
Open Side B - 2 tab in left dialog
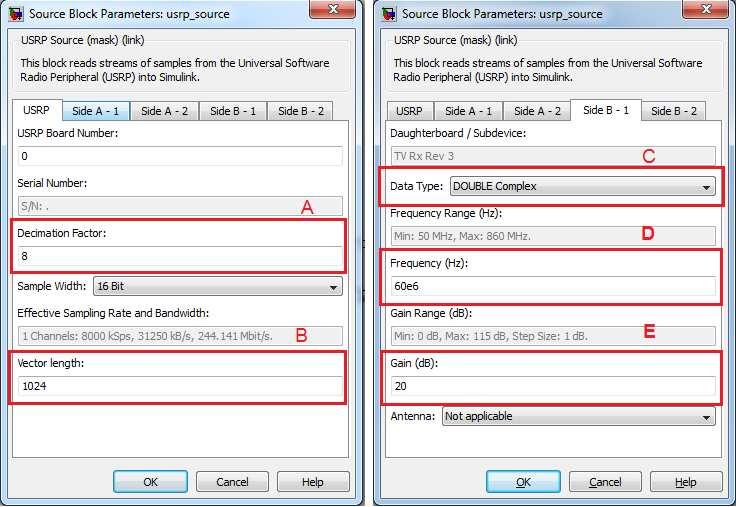pyautogui.click(x=300, y=111)
